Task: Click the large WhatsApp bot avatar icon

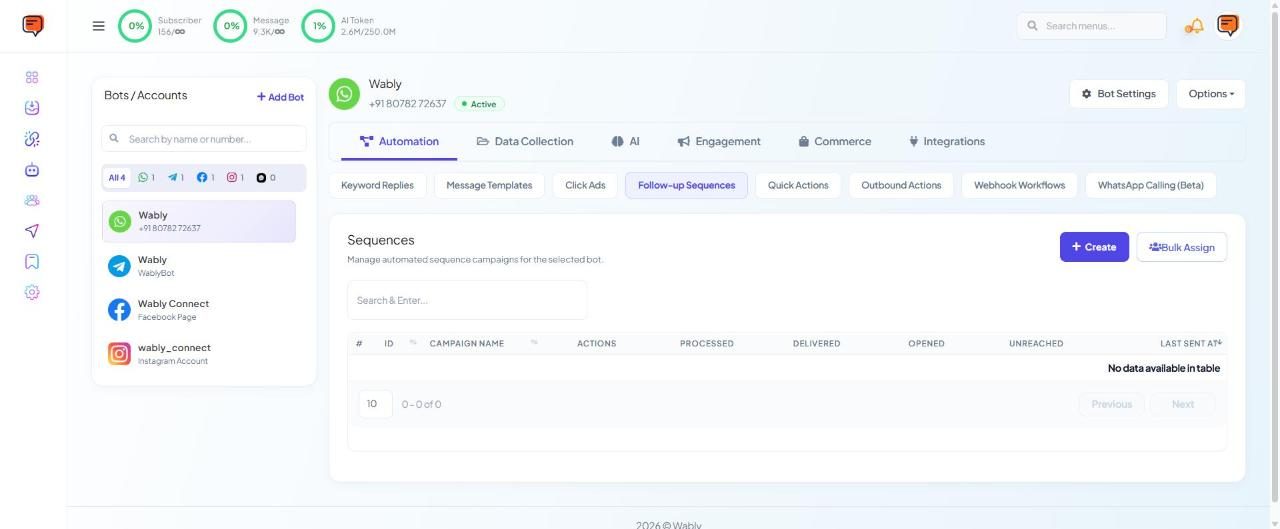Action: click(345, 94)
